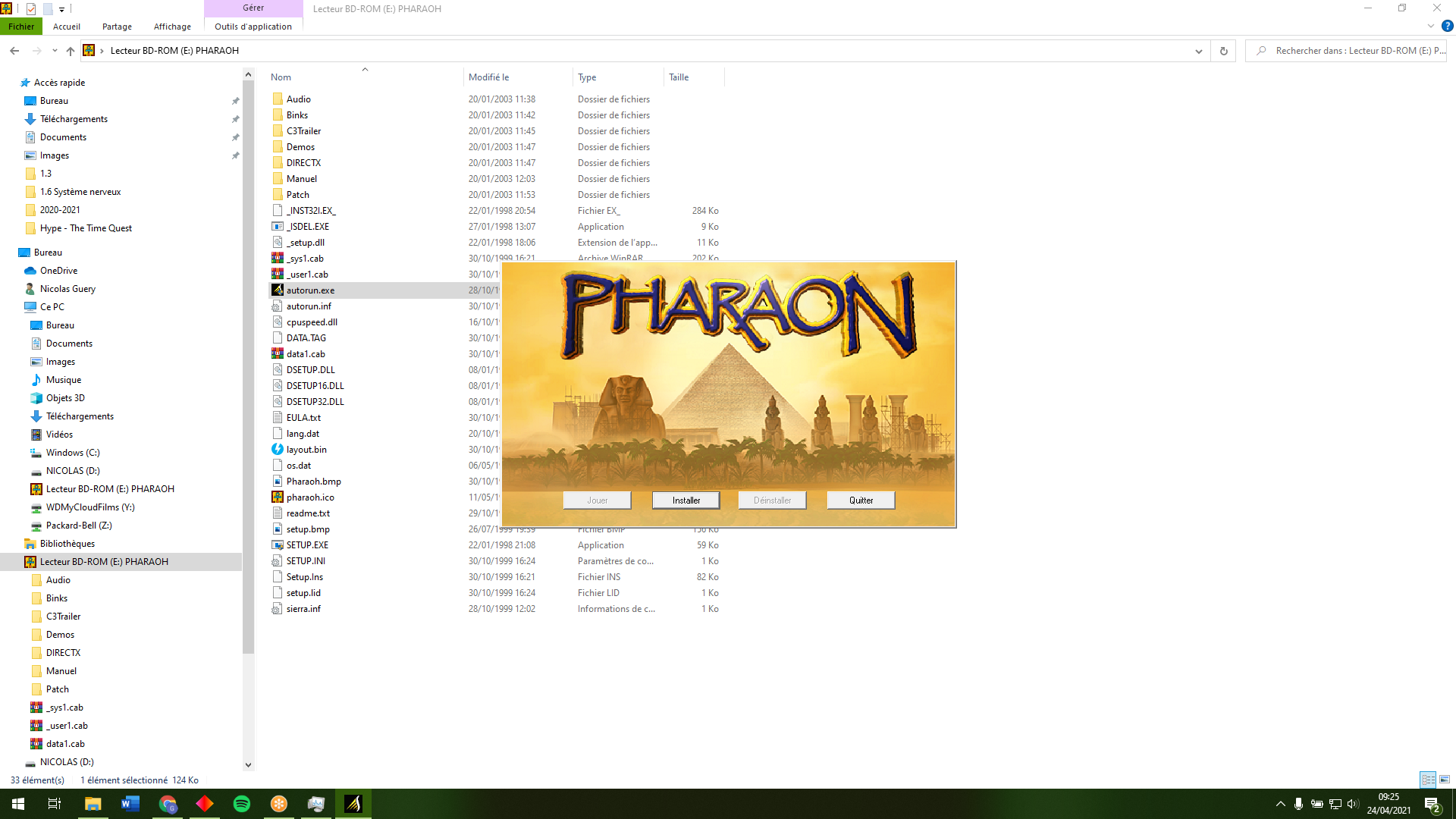Open Chrome from the taskbar

[168, 804]
